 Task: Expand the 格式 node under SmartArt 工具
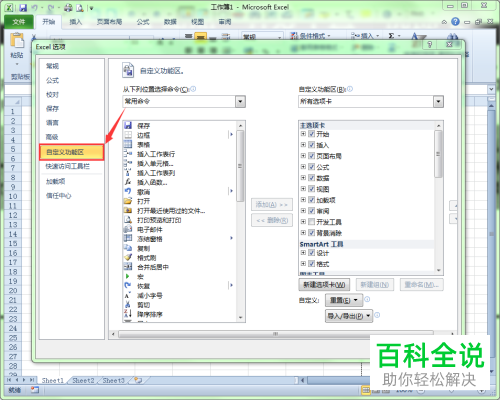click(303, 264)
